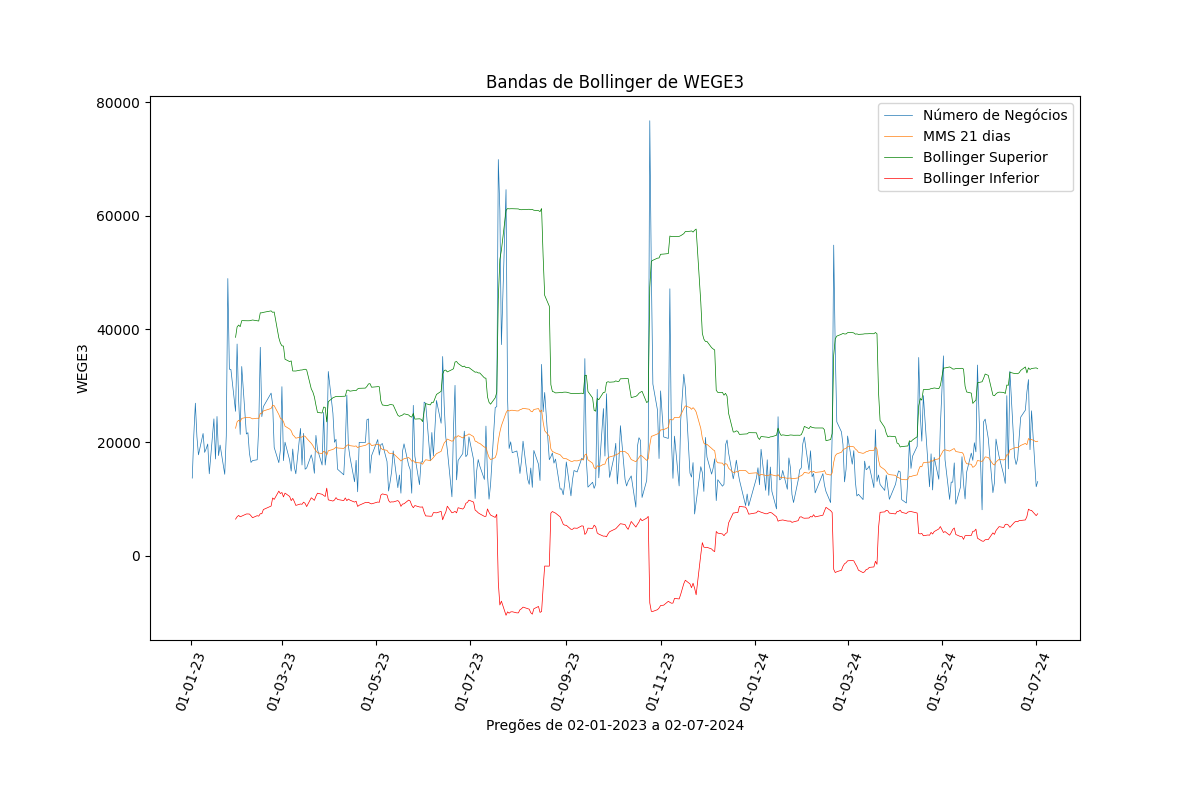Click the y-axis tick value 60000

[117, 216]
